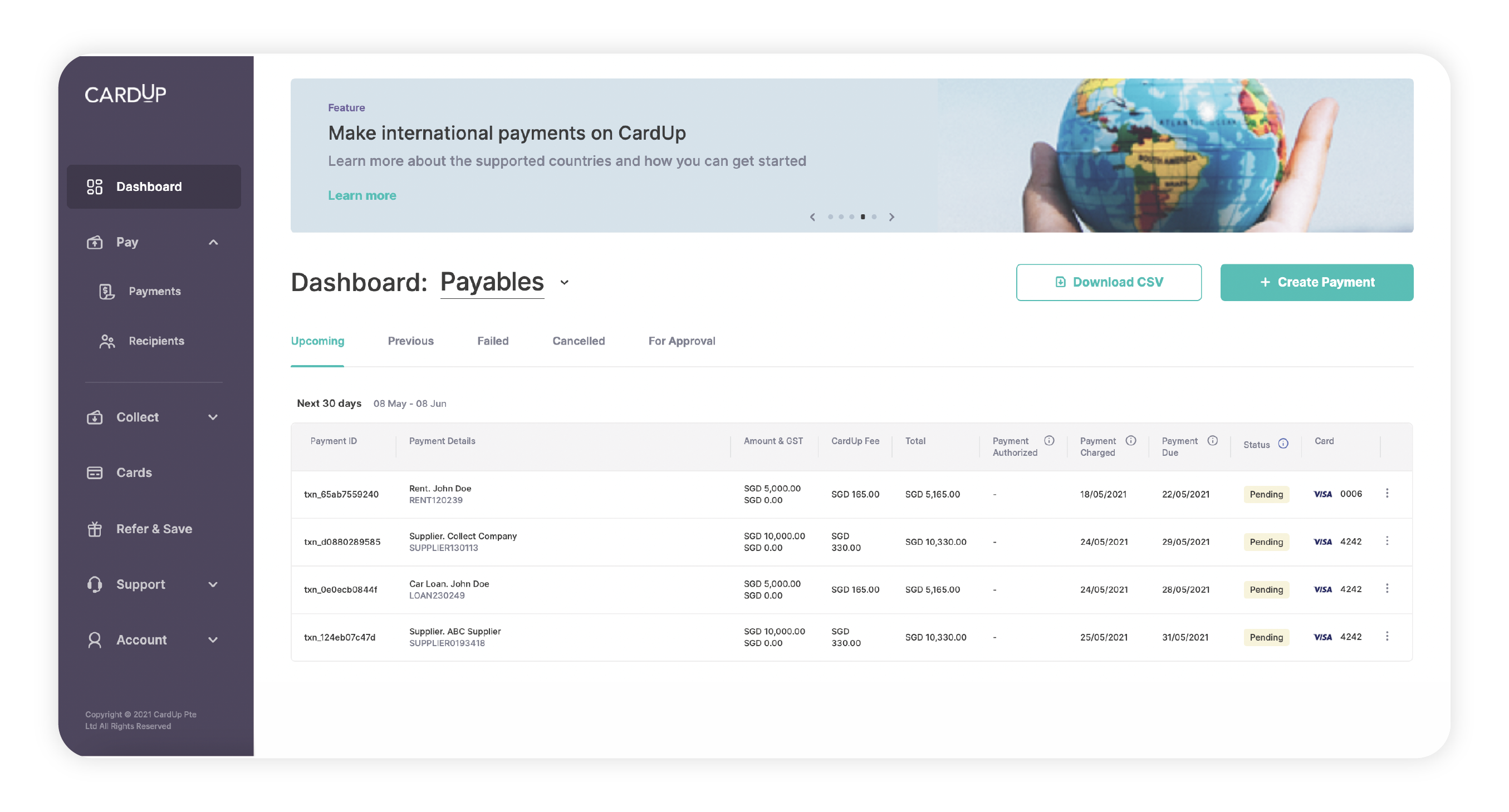This screenshot has width=1509, height=812.
Task: Click the Create Payment button
Action: [x=1317, y=281]
